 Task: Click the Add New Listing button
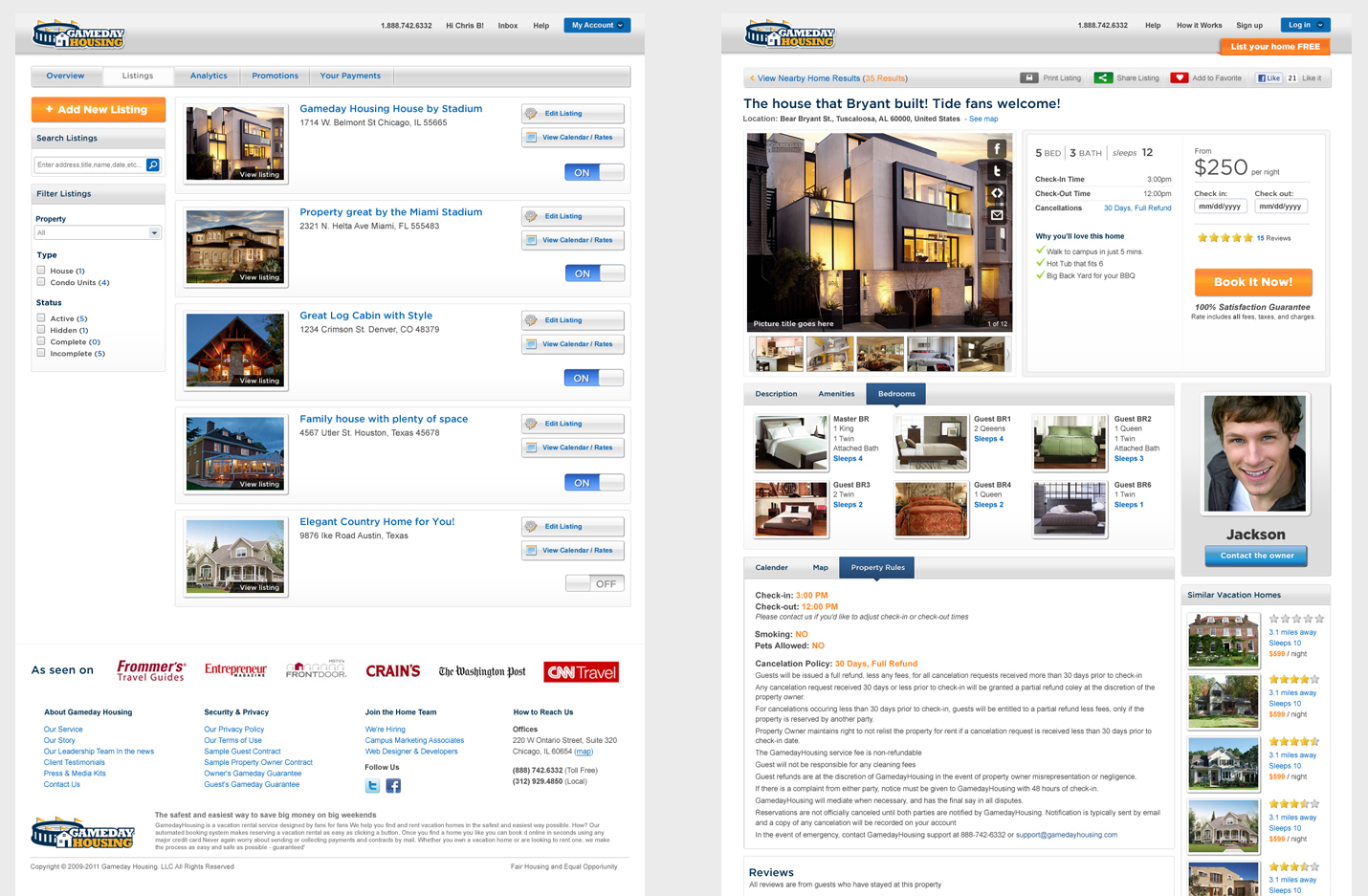[x=98, y=110]
